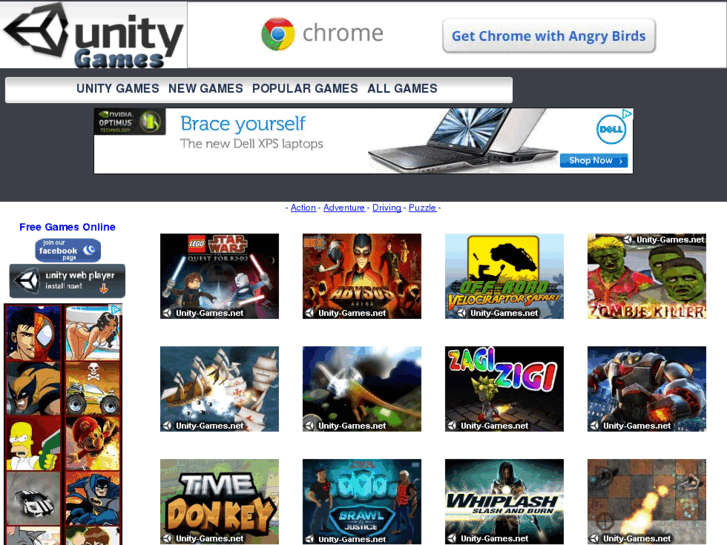Click the Batman sidebar game icon
This screenshot has width=727, height=545.
(93, 498)
